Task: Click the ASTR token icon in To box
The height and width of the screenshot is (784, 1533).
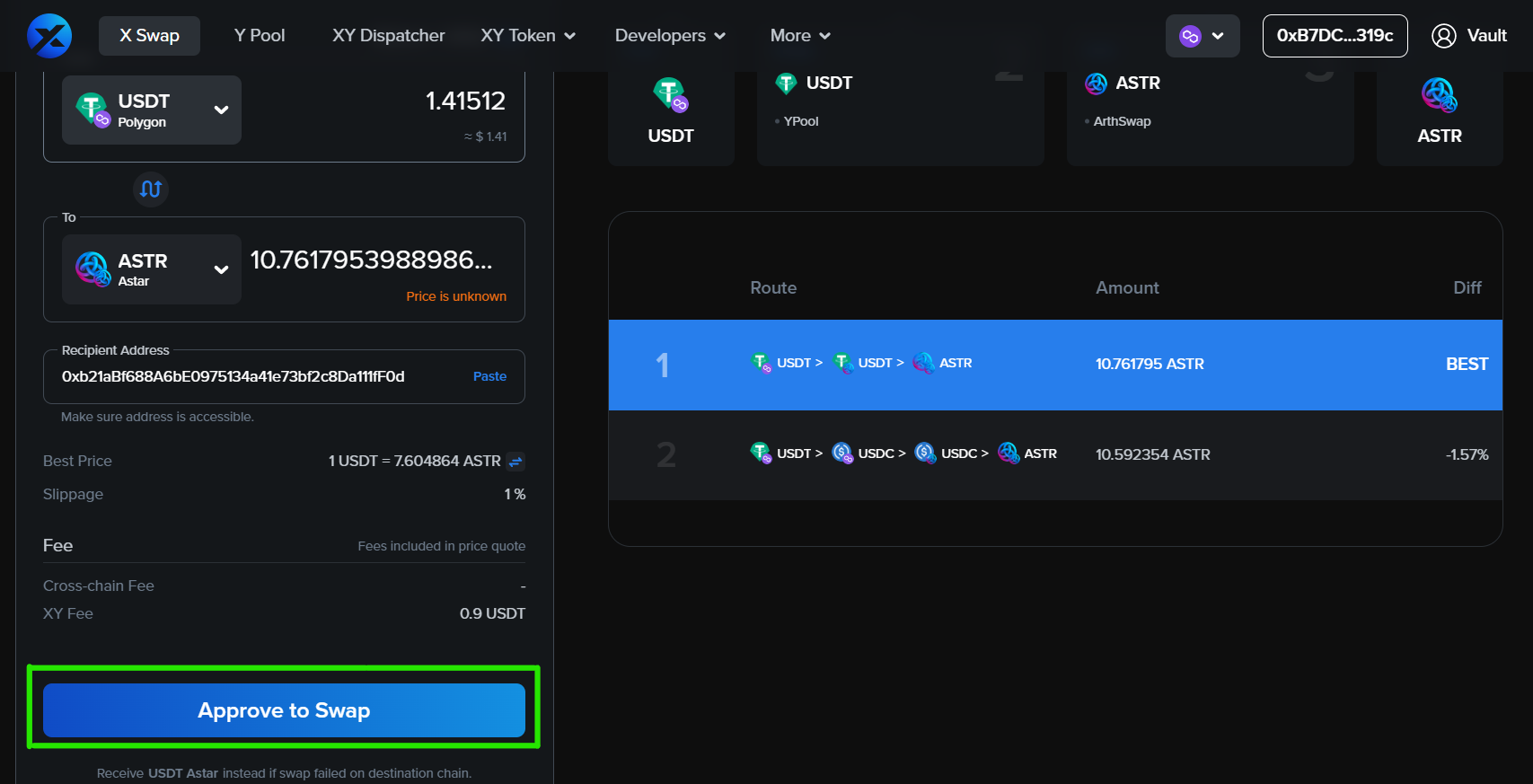Action: (93, 269)
